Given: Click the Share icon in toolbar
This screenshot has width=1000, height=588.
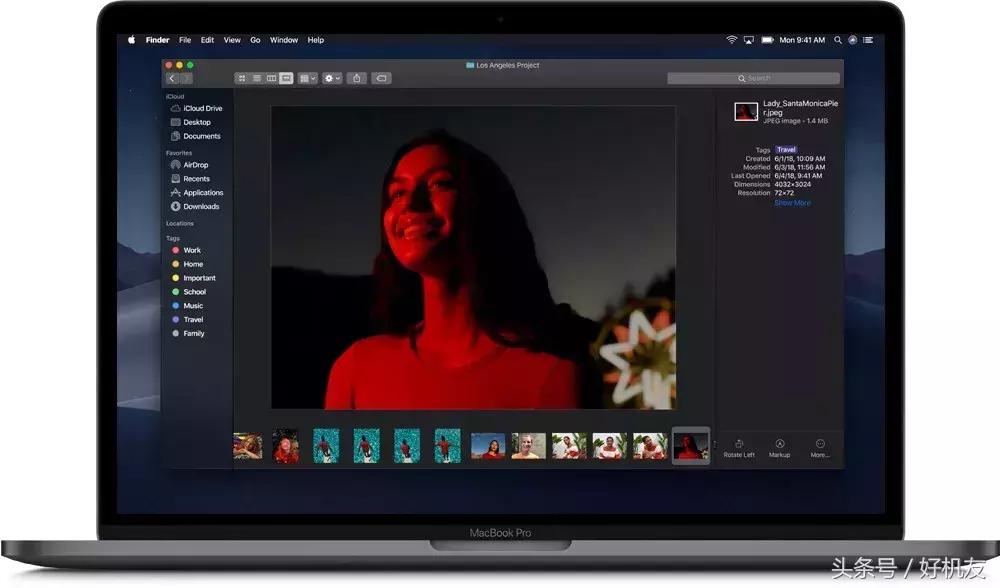Looking at the screenshot, I should click(x=356, y=78).
